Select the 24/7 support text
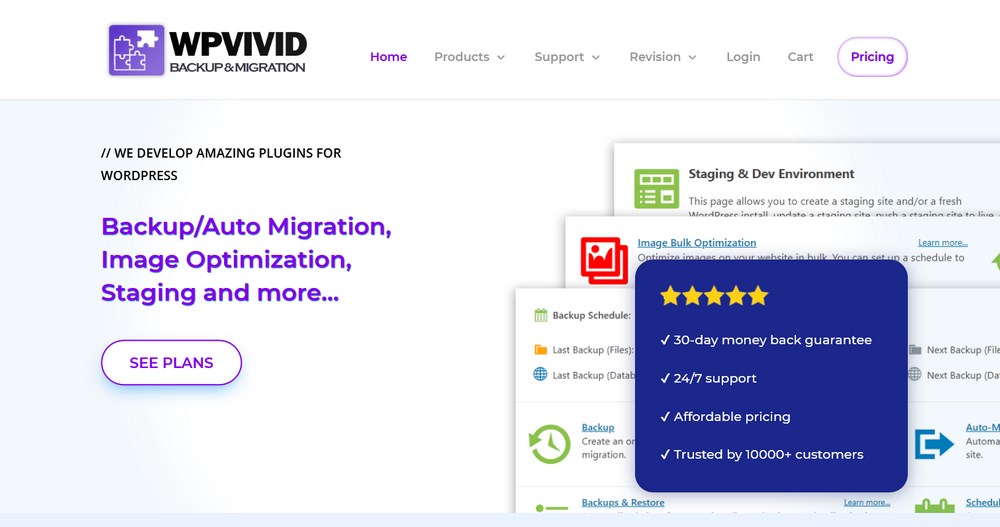This screenshot has height=527, width=1000. click(x=708, y=378)
